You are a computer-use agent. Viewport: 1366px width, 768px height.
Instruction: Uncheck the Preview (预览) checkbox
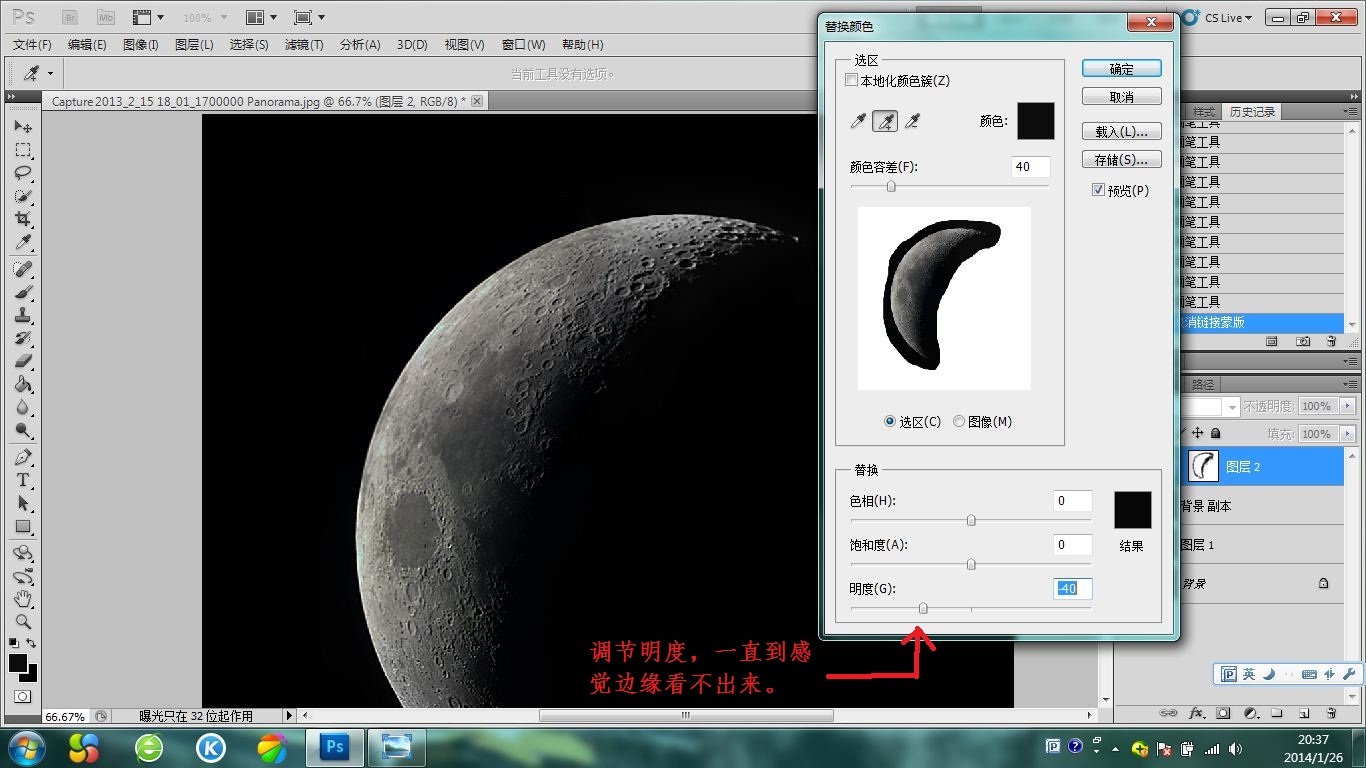(1098, 190)
